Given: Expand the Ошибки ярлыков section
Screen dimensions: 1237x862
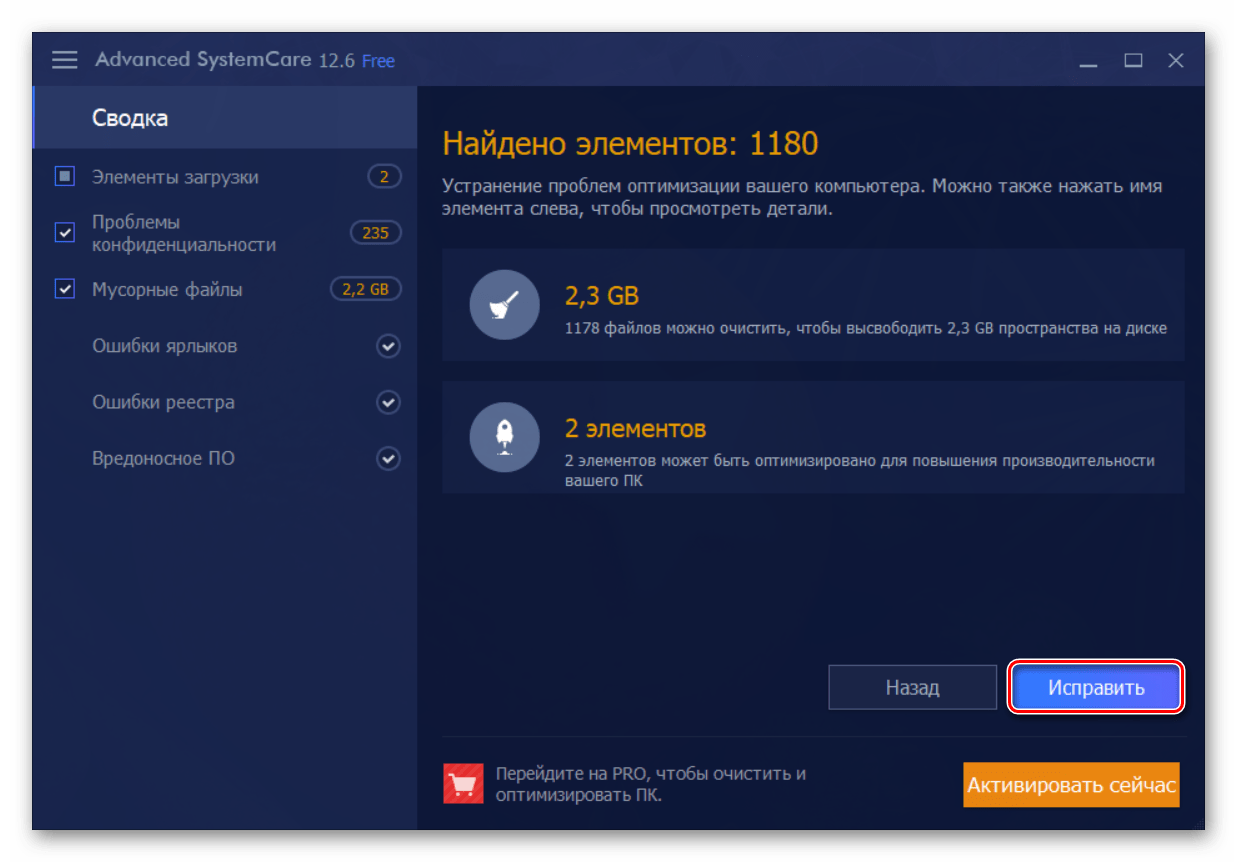Looking at the screenshot, I should tap(388, 346).
